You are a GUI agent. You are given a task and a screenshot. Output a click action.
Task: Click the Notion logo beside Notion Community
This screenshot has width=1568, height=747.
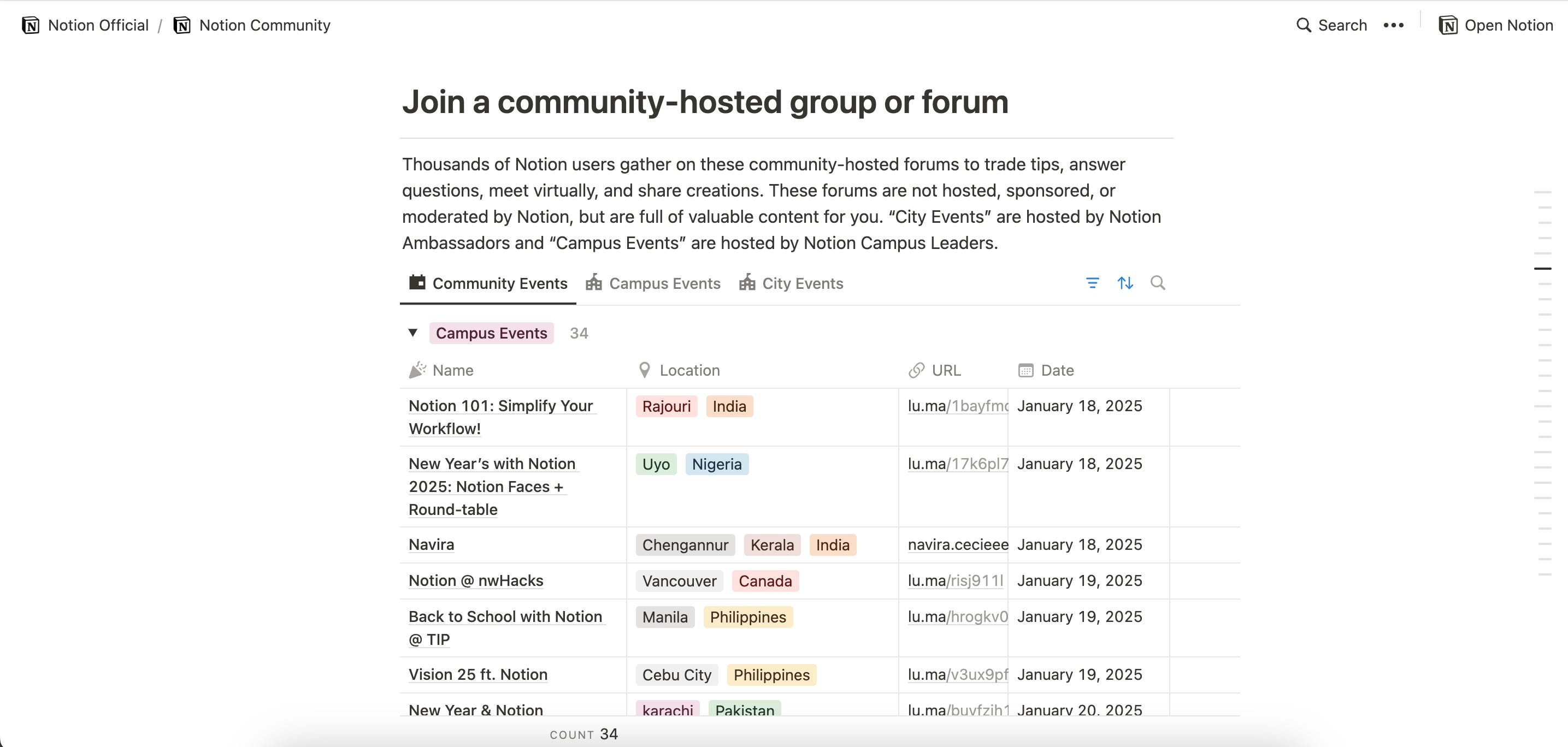pos(182,25)
